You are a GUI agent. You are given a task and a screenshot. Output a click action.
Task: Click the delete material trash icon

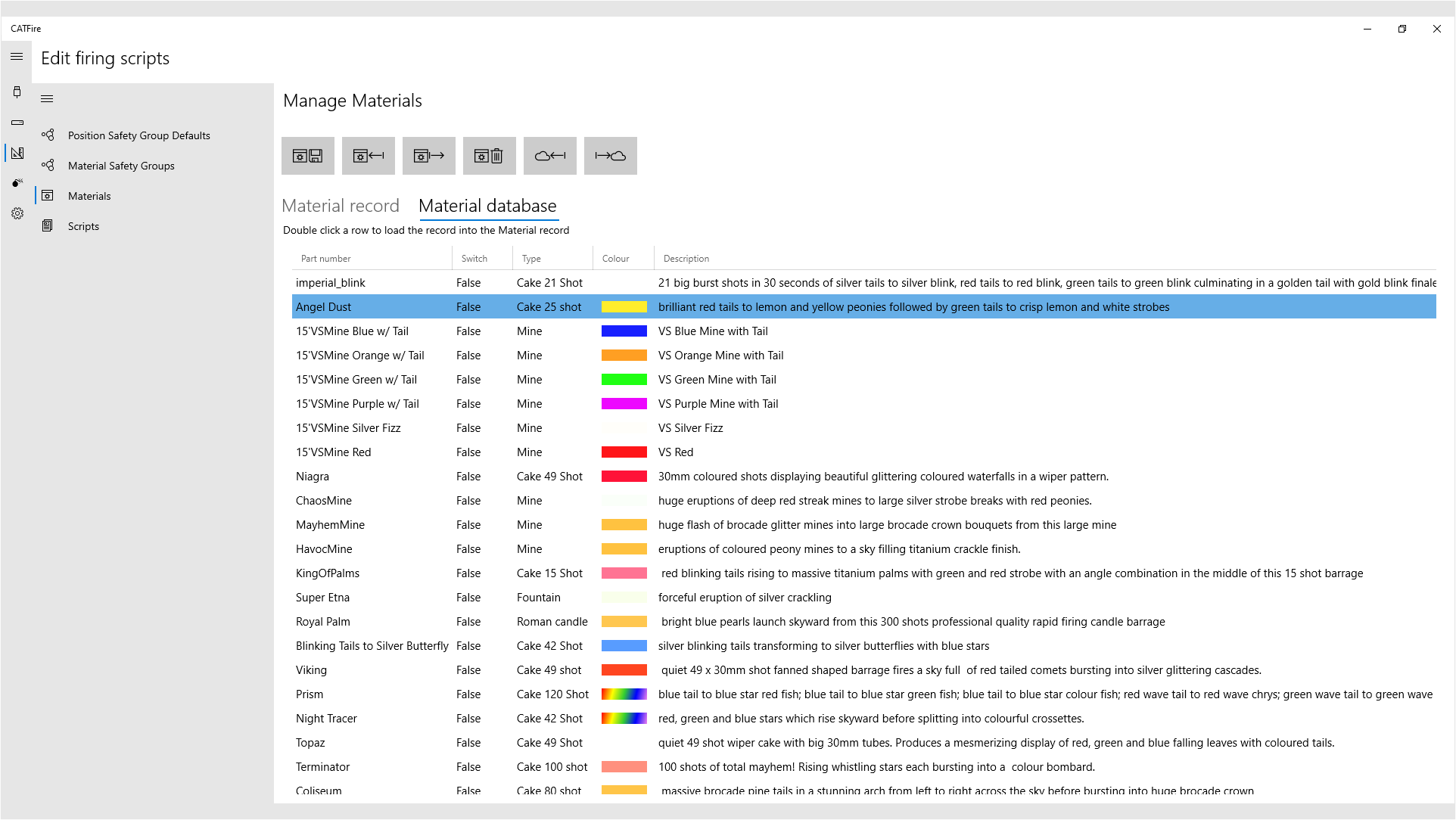point(489,156)
